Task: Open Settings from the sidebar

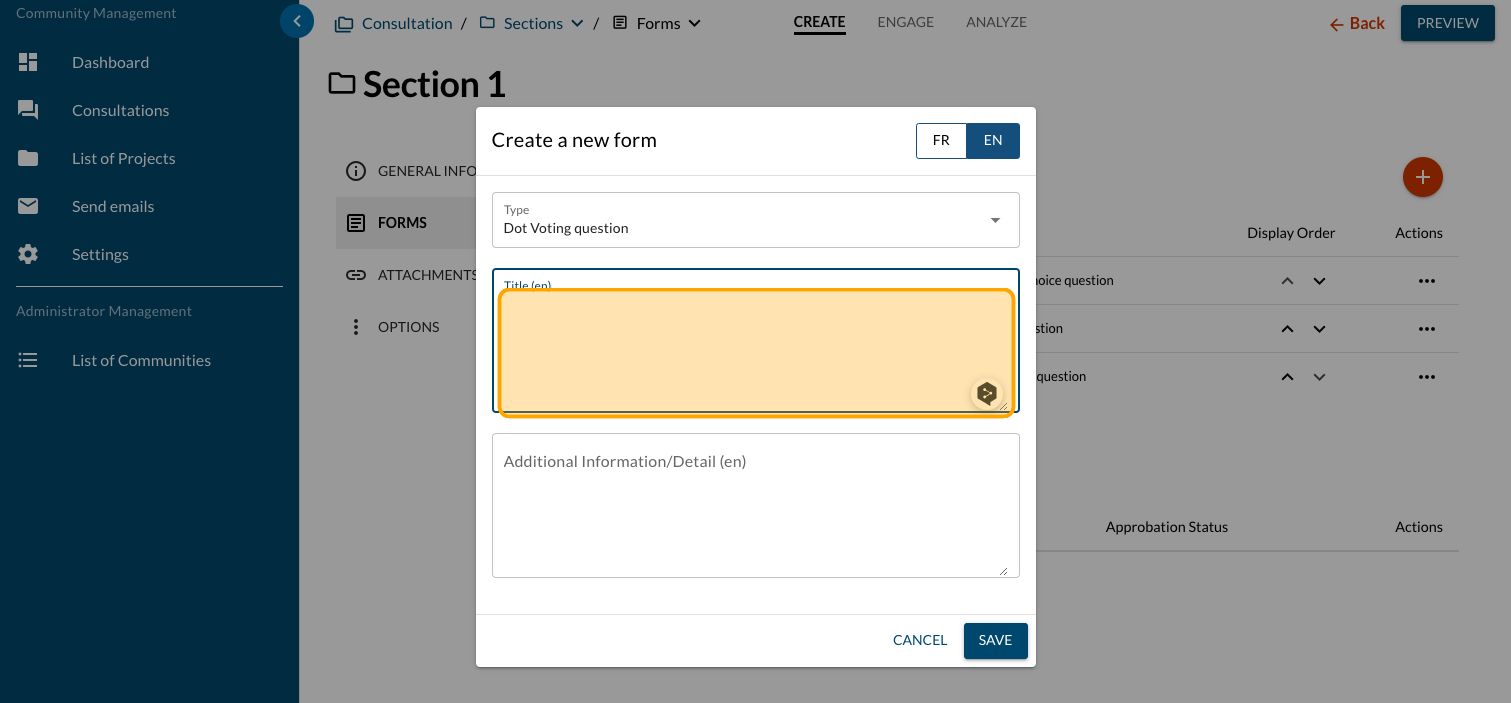Action: 100,254
